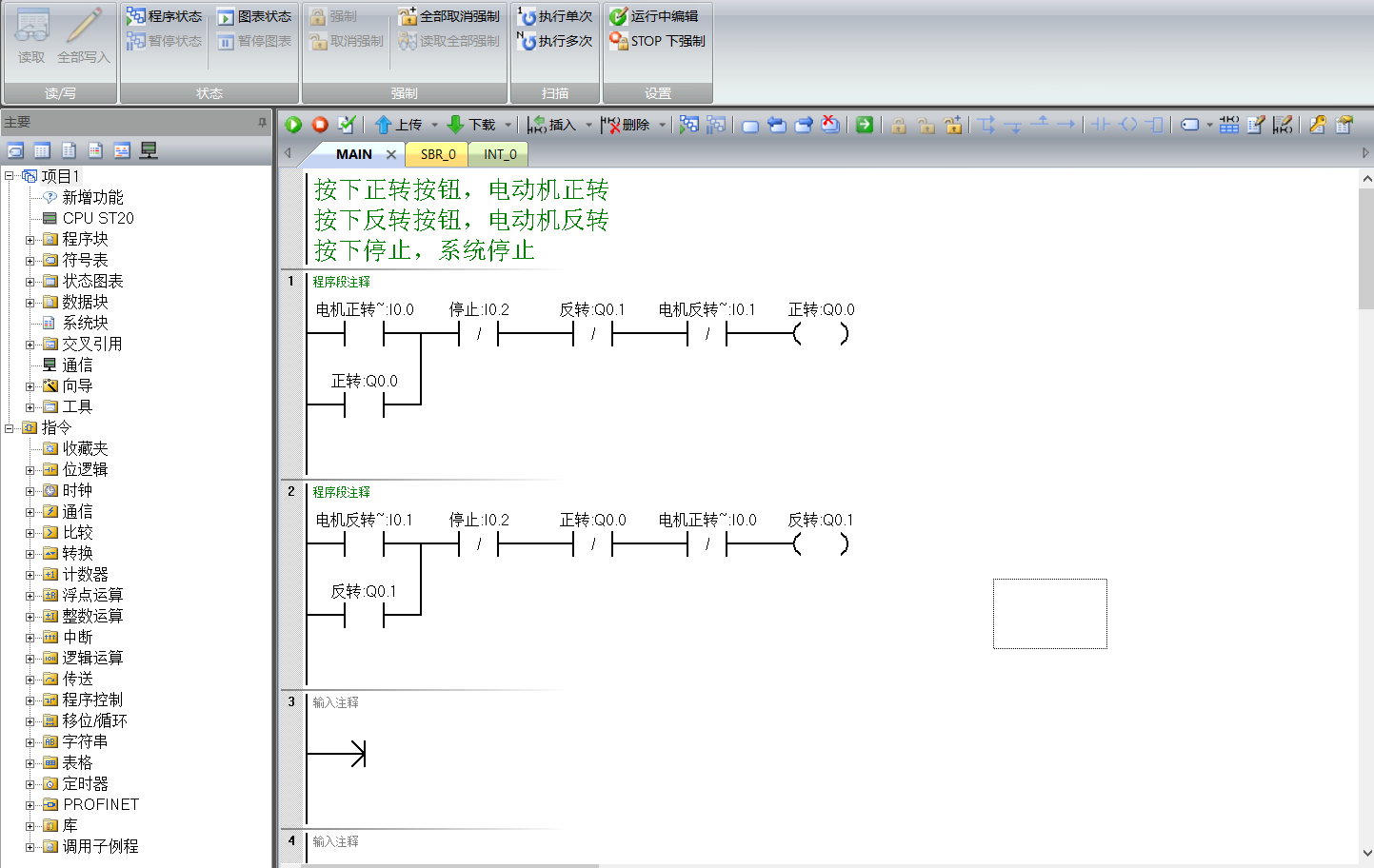Viewport: 1374px width, 868px height.
Task: Expand the 定时器 instruction folder
Action: (30, 784)
